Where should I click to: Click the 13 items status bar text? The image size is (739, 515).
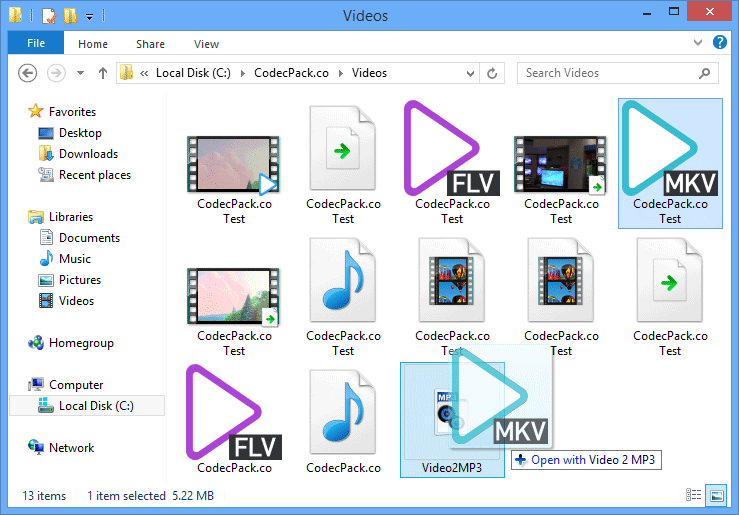[x=44, y=496]
